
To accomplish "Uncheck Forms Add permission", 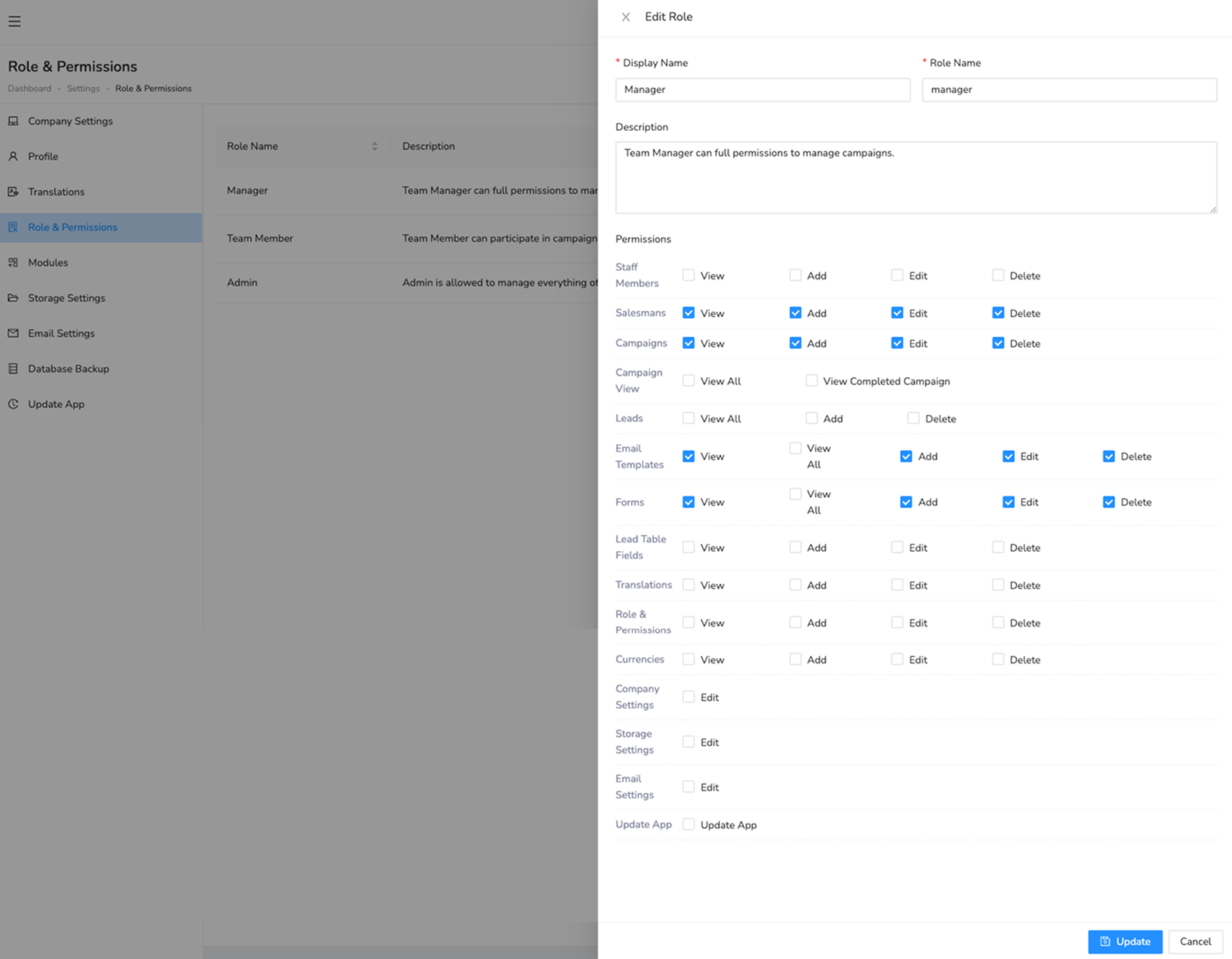I will point(906,502).
